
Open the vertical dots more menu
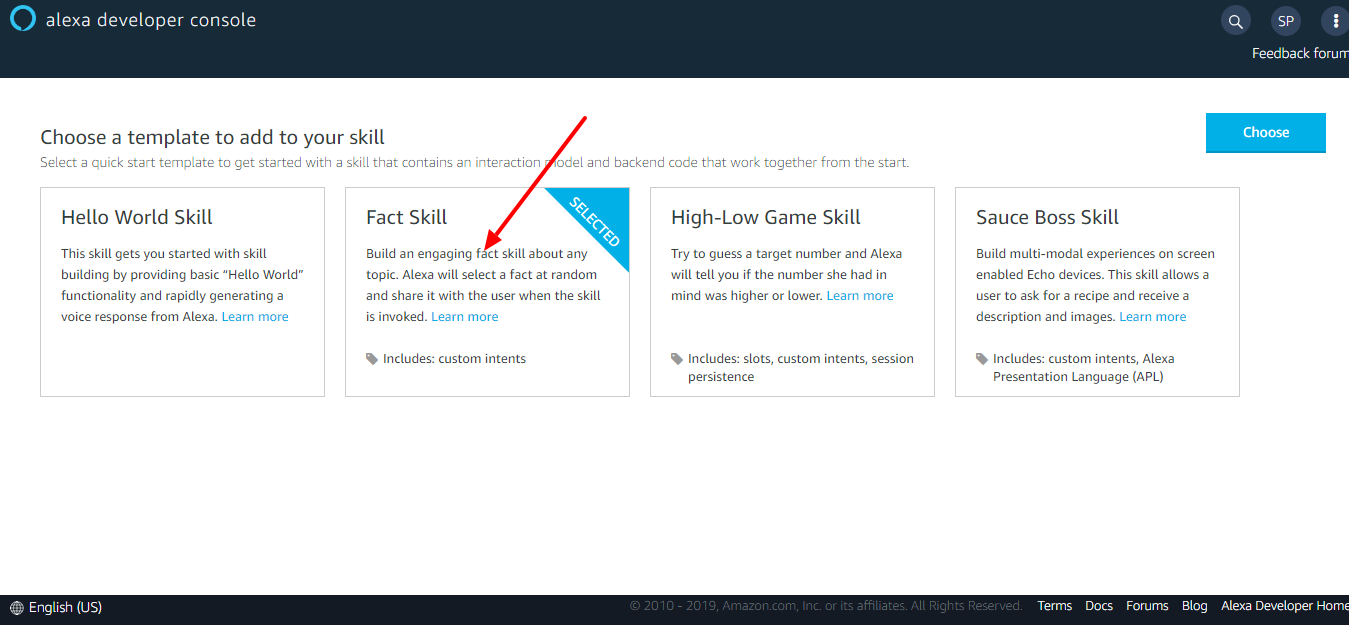pyautogui.click(x=1336, y=21)
